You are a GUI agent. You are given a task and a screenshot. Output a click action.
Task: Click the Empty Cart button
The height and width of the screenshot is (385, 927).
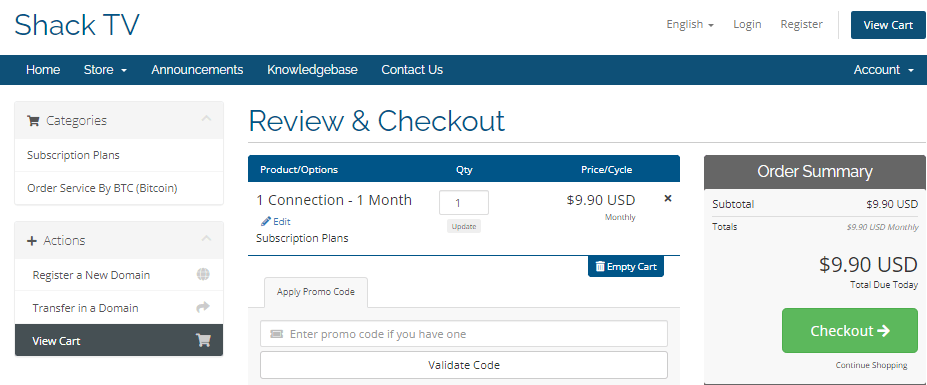(626, 266)
